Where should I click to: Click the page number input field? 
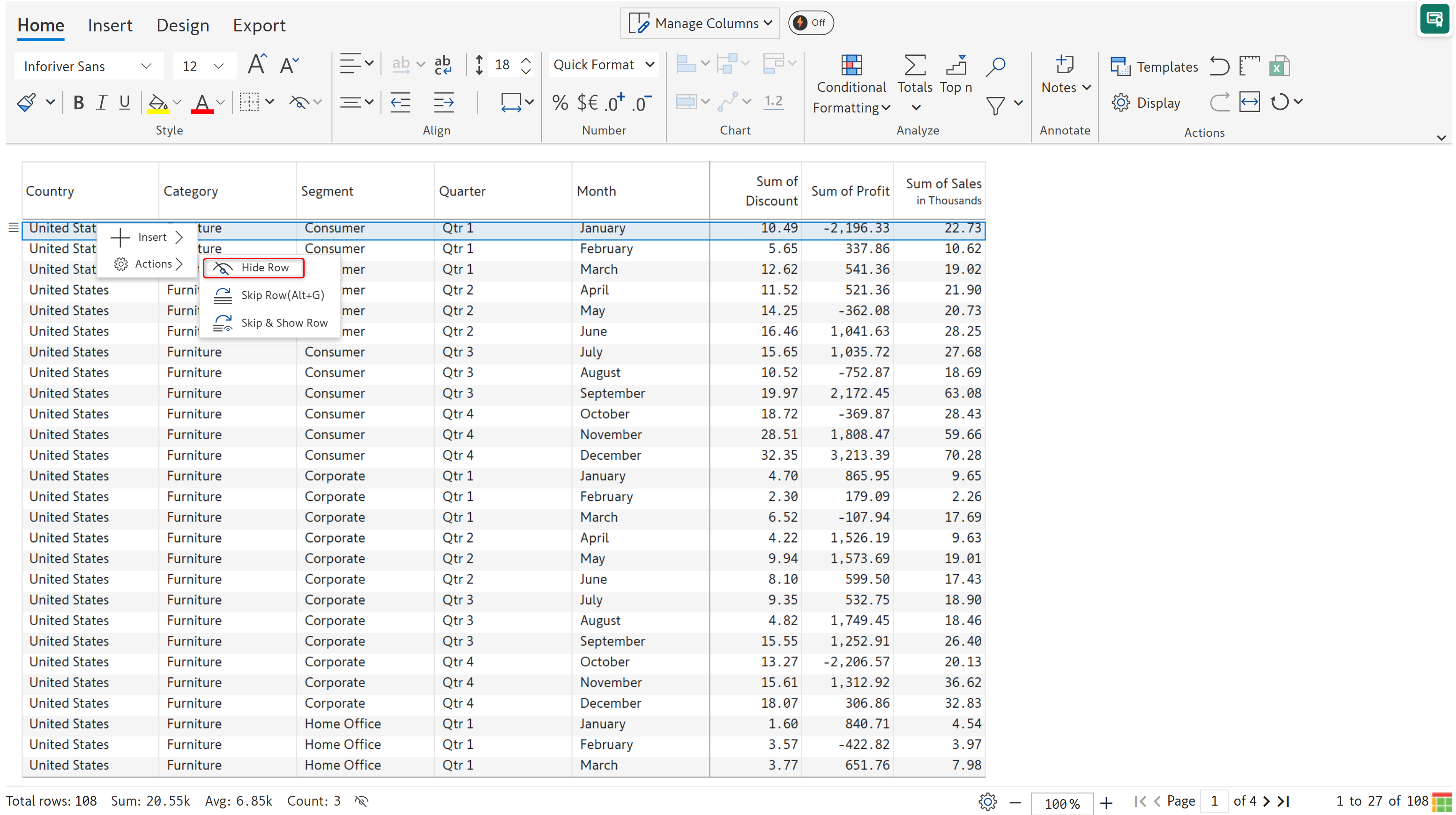coord(1214,801)
